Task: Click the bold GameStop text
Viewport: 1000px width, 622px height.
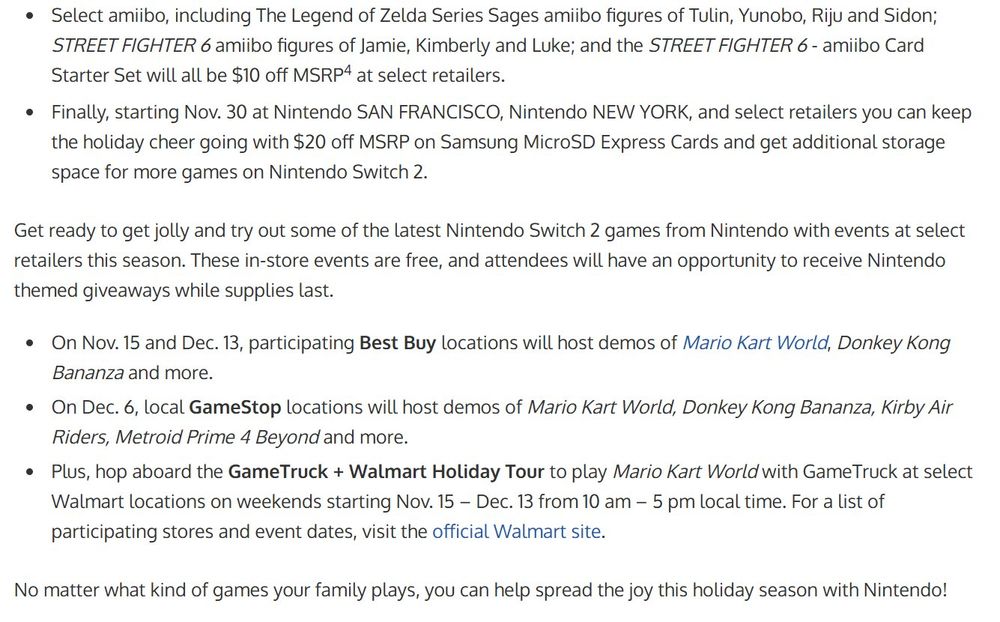Action: point(235,407)
